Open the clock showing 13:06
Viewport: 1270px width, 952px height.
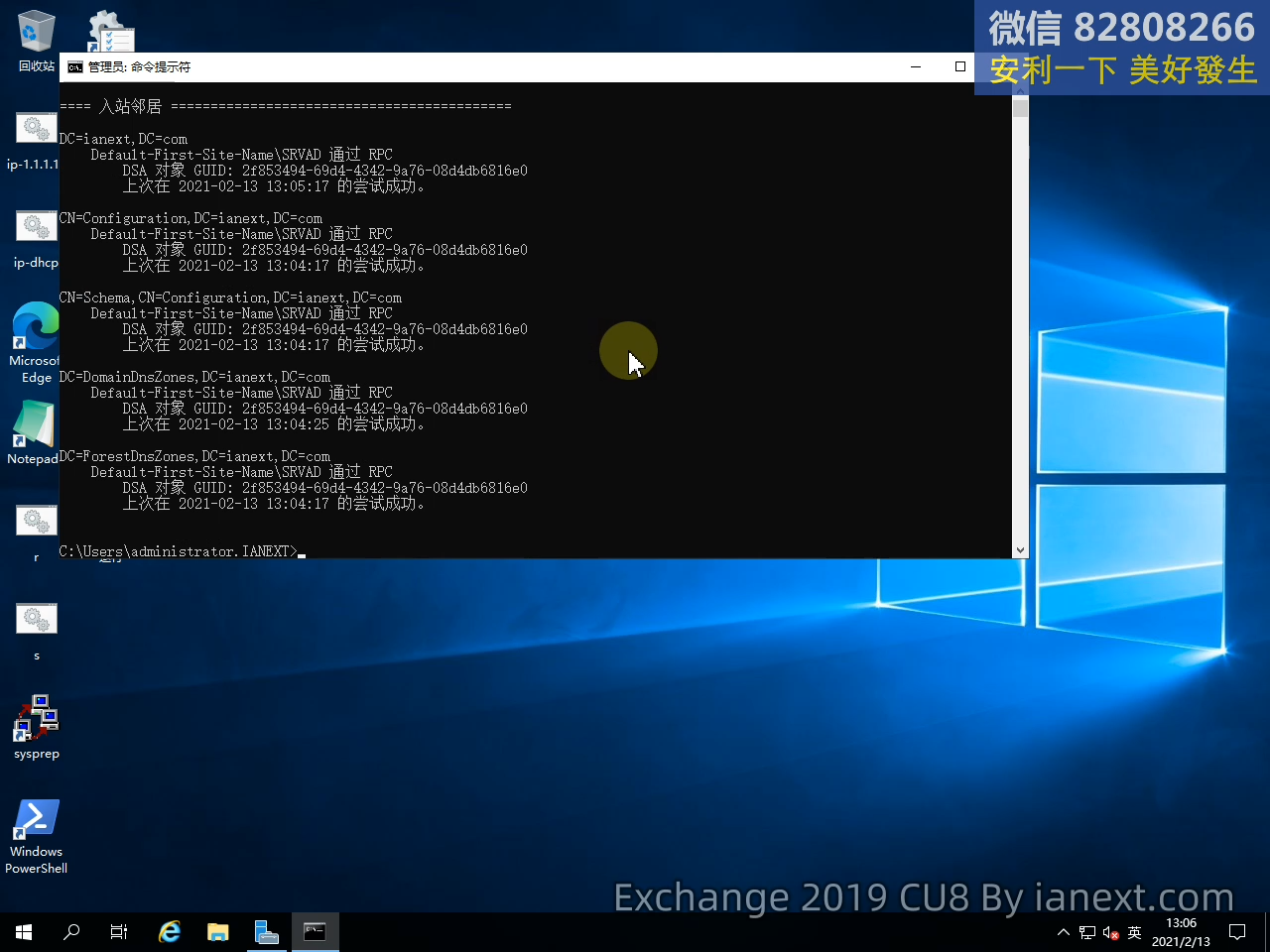(1181, 932)
